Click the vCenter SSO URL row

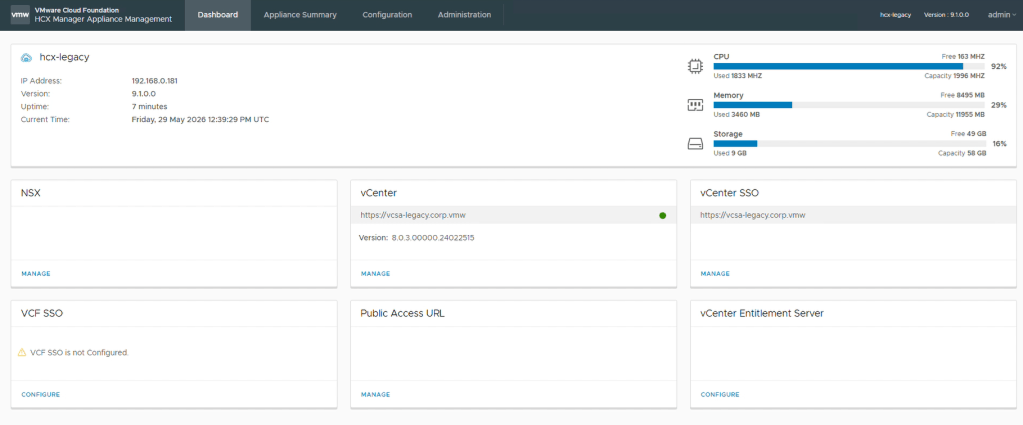(853, 215)
